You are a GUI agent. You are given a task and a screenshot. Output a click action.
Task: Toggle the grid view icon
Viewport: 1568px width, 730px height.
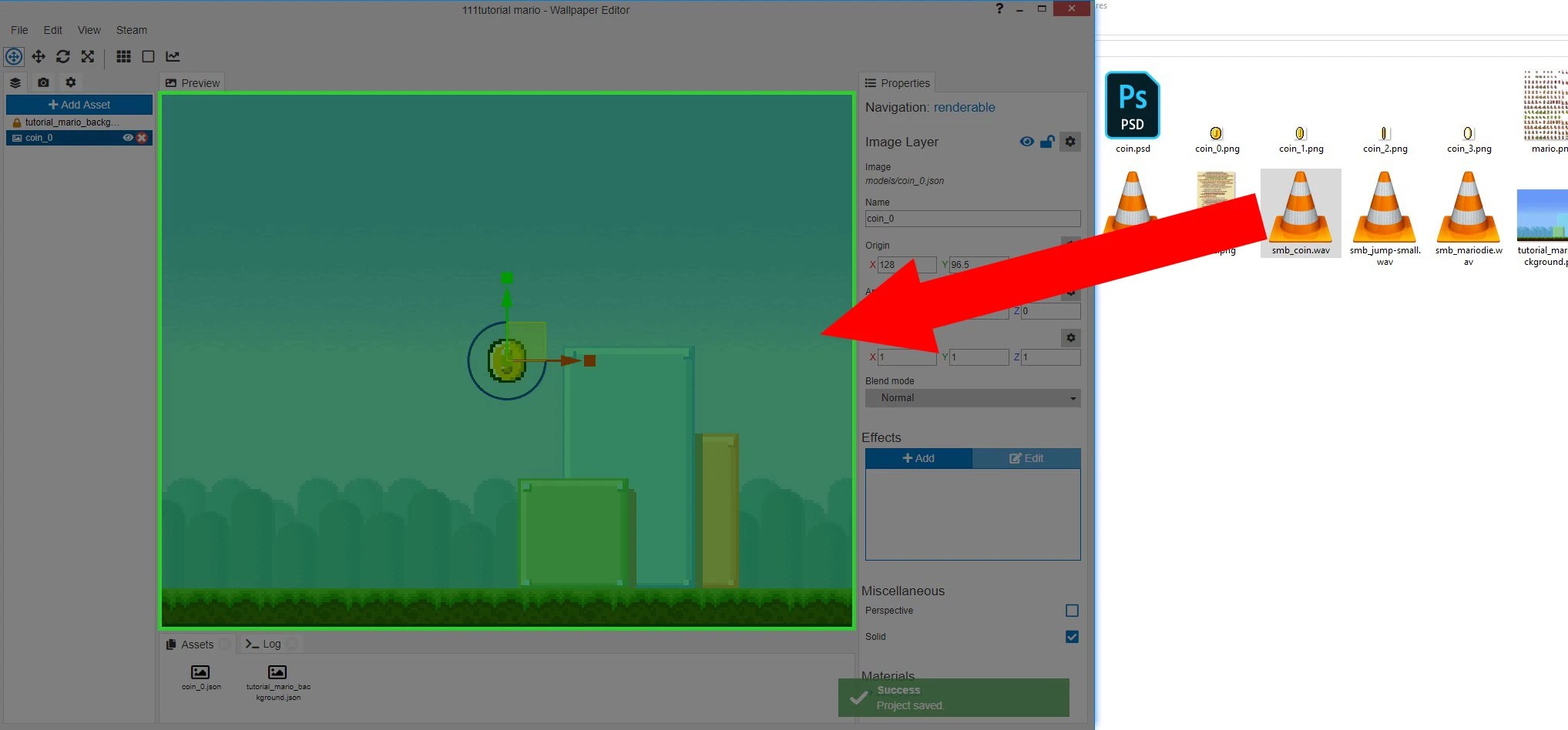tap(123, 56)
